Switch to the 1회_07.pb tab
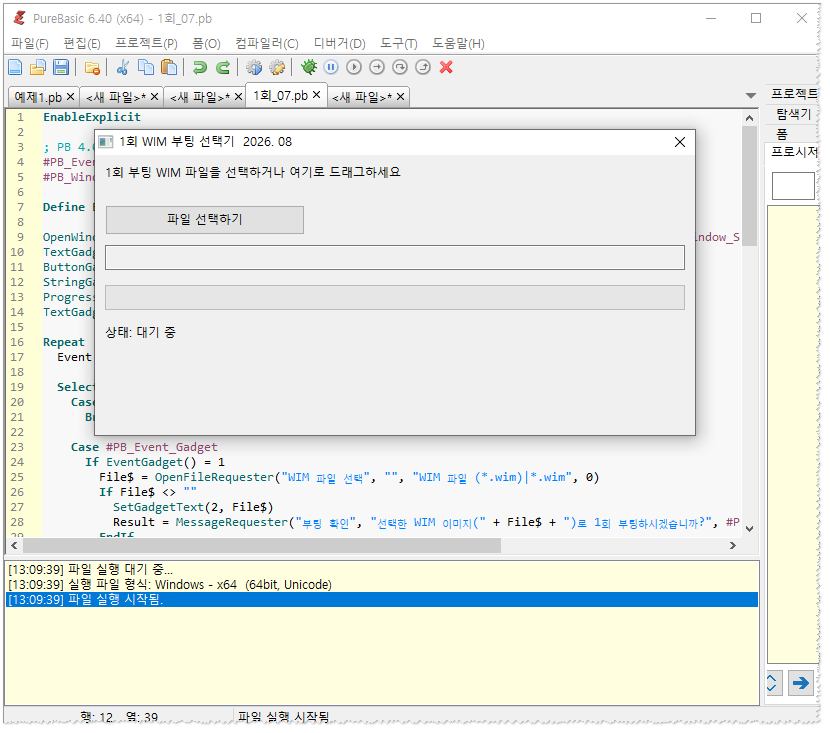Screen dimensions: 830x733 280,96
